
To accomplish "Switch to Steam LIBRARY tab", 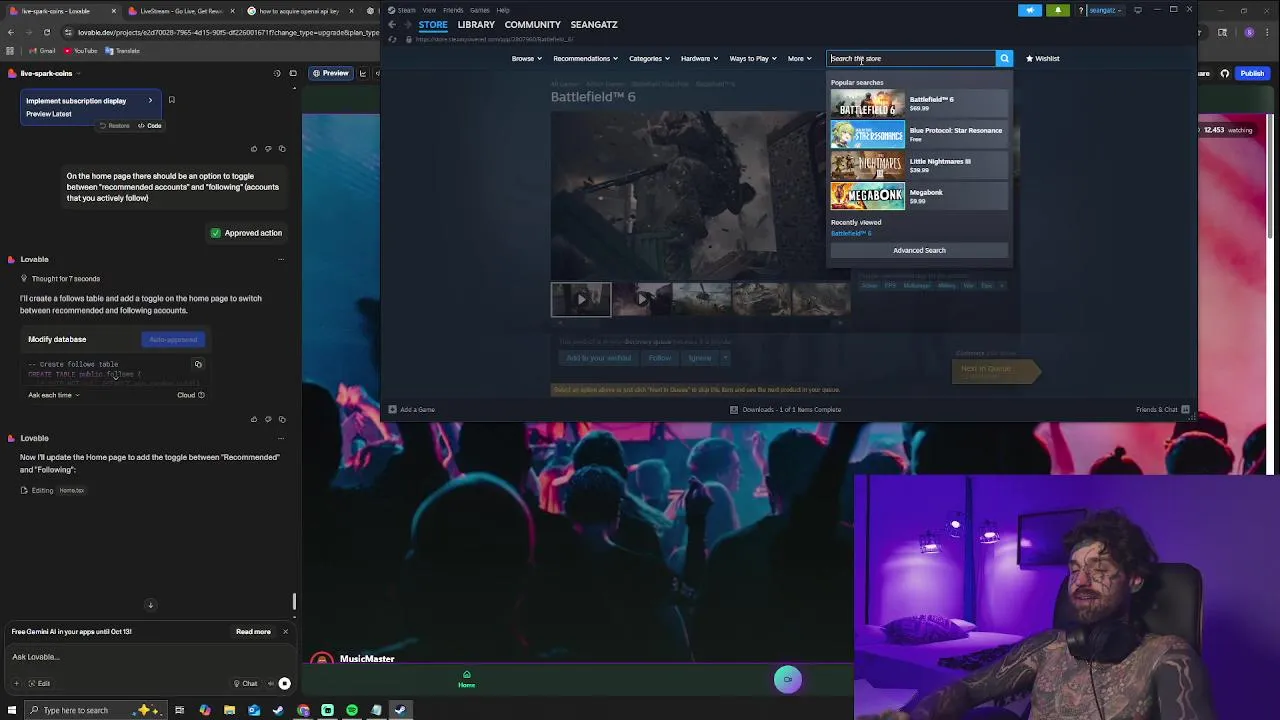I will click(x=476, y=24).
